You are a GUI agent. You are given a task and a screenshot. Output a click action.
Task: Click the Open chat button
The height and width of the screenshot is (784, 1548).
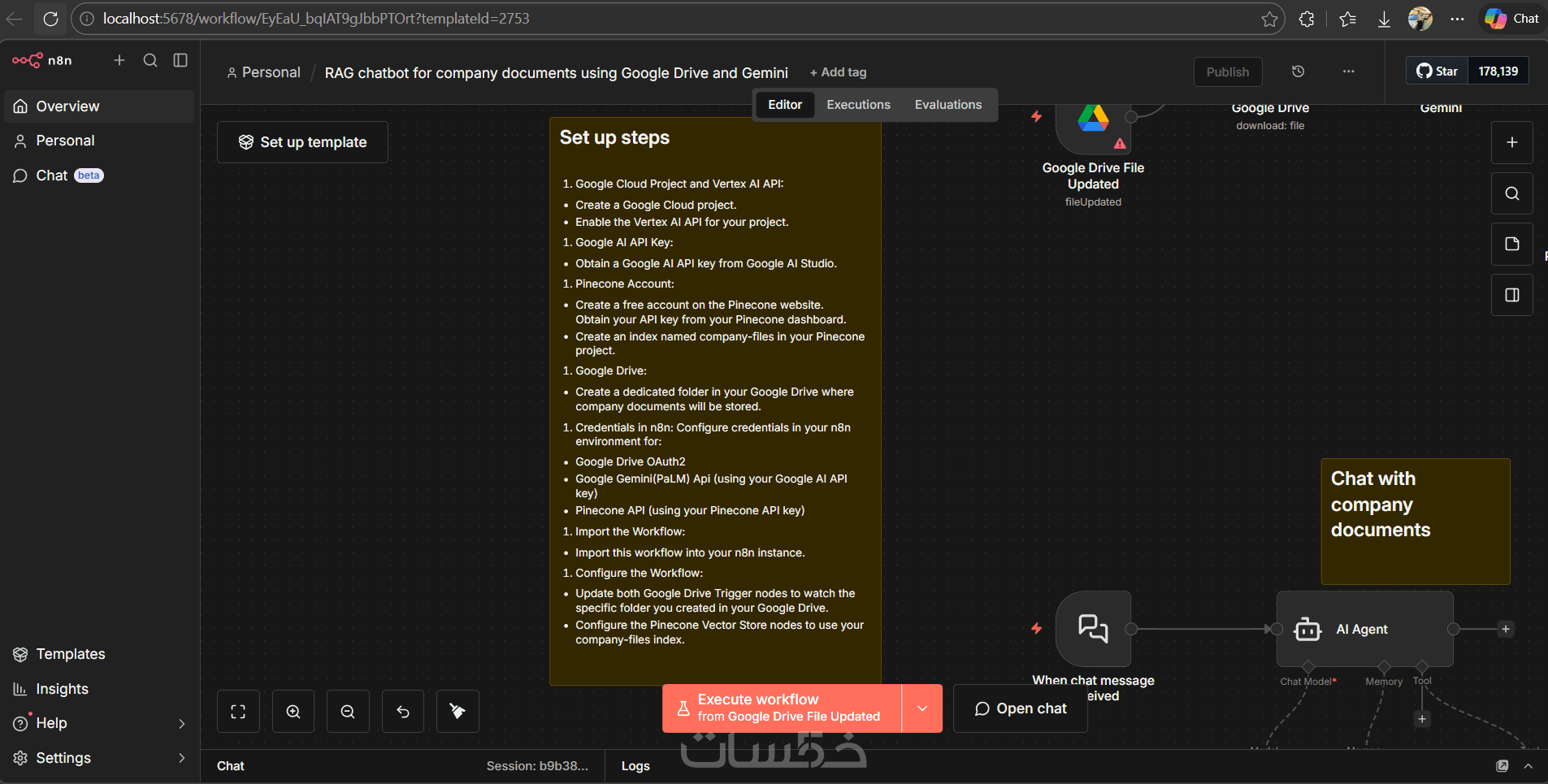click(1021, 708)
